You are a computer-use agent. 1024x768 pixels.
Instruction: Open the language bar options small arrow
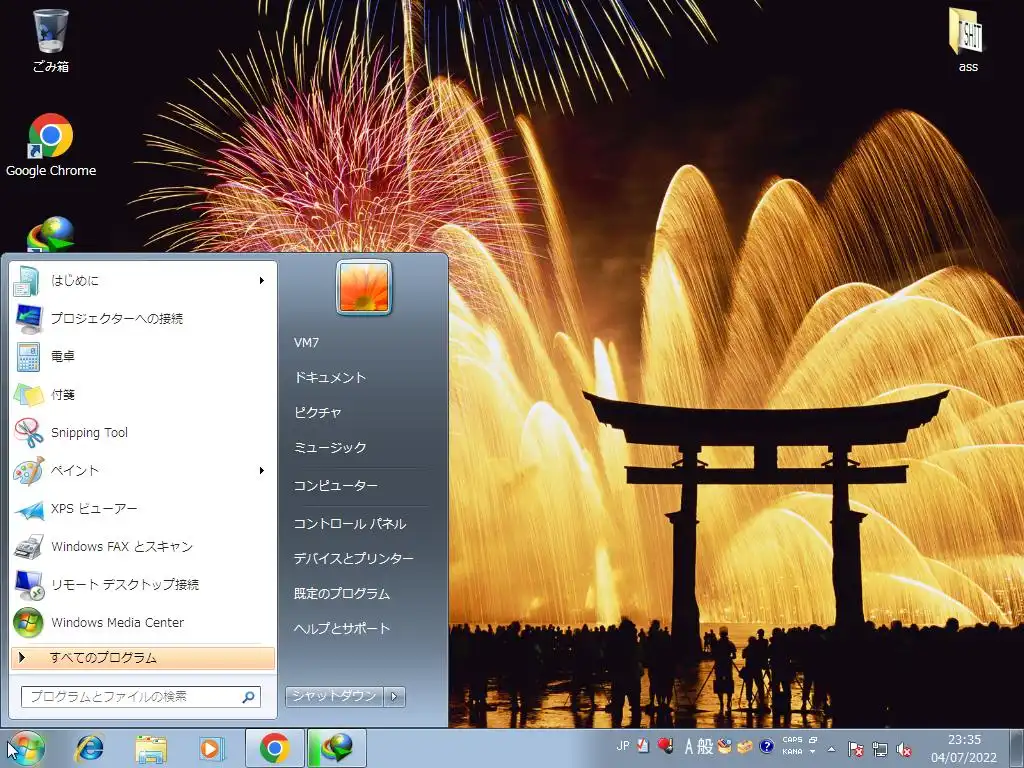click(812, 752)
